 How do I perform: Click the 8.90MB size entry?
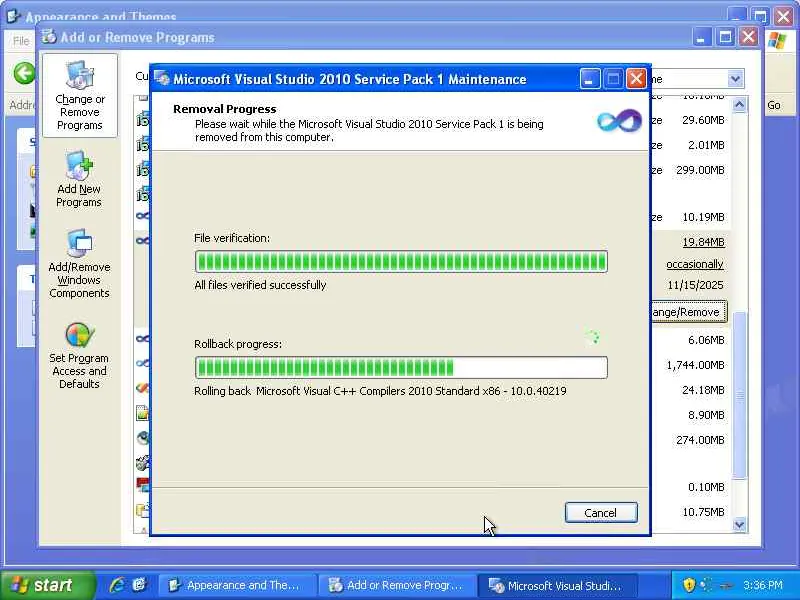click(706, 415)
